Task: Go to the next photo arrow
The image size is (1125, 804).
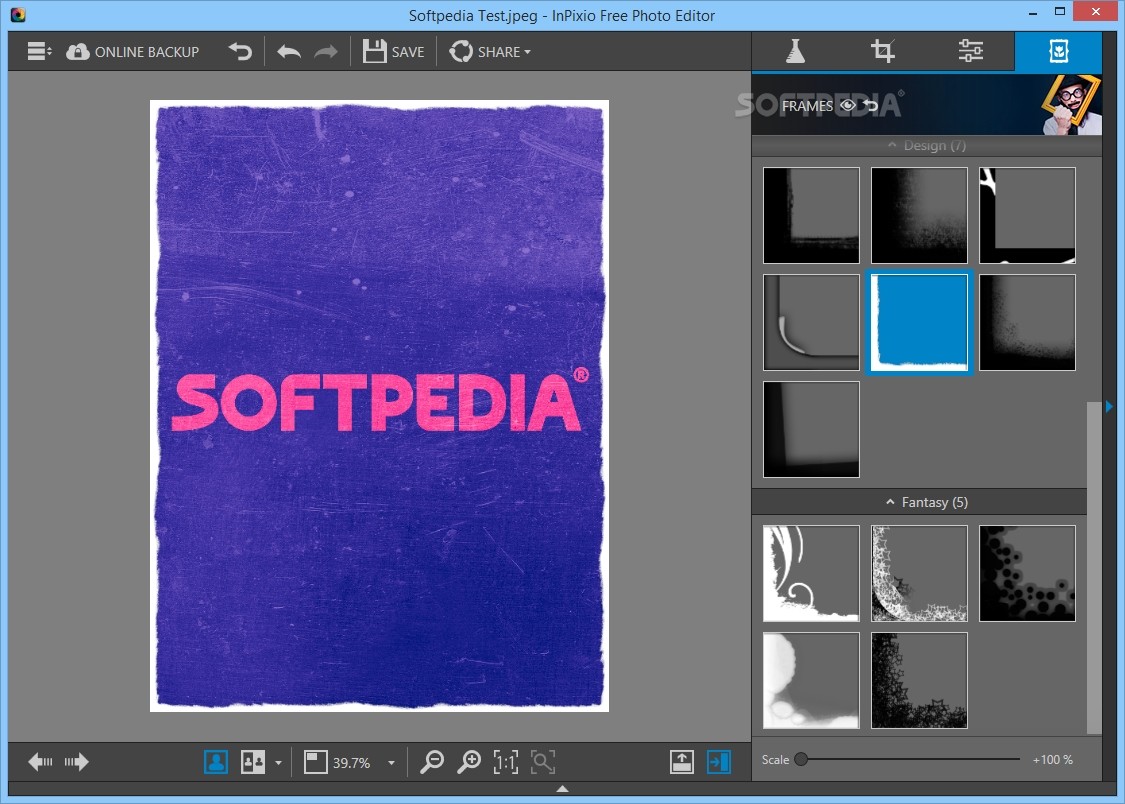Action: pos(76,761)
